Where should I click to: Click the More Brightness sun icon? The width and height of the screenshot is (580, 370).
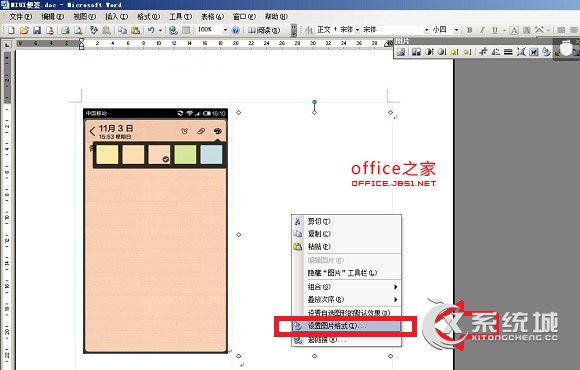point(454,52)
